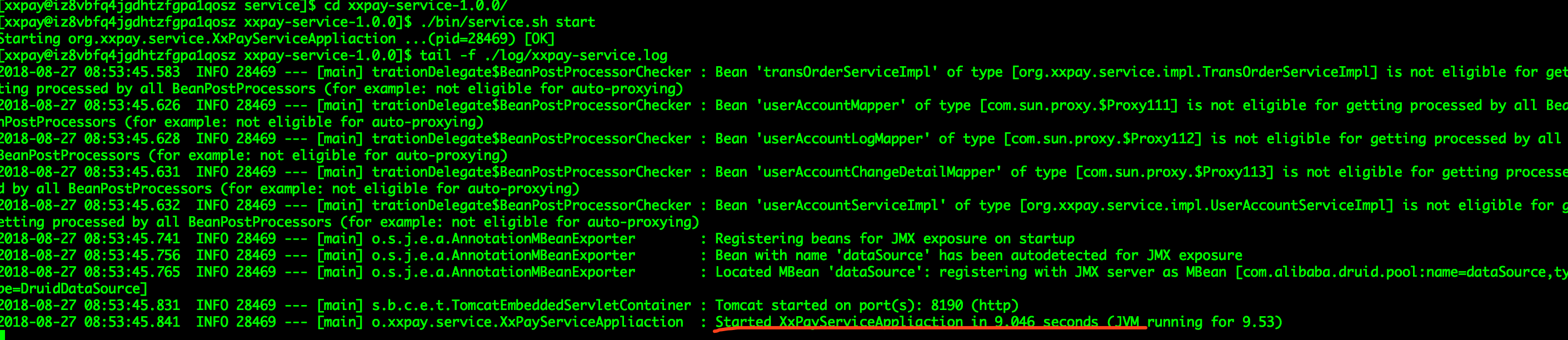Click the 's.b.c.e.t.TomcatEmbeddedServletContainer' logger name
The width and height of the screenshot is (1568, 340).
click(531, 306)
